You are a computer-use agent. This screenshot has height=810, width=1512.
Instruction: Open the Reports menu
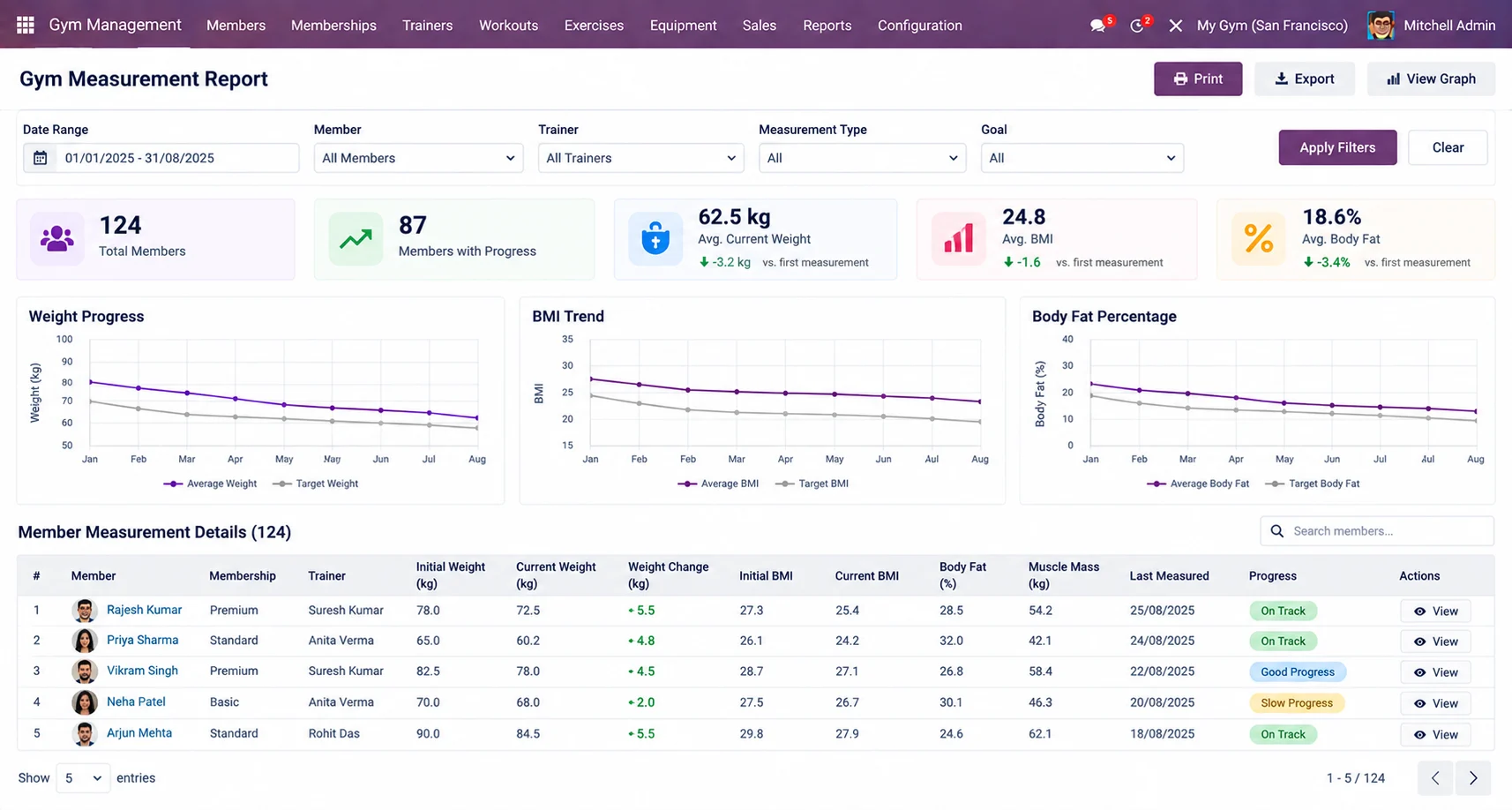(x=827, y=26)
